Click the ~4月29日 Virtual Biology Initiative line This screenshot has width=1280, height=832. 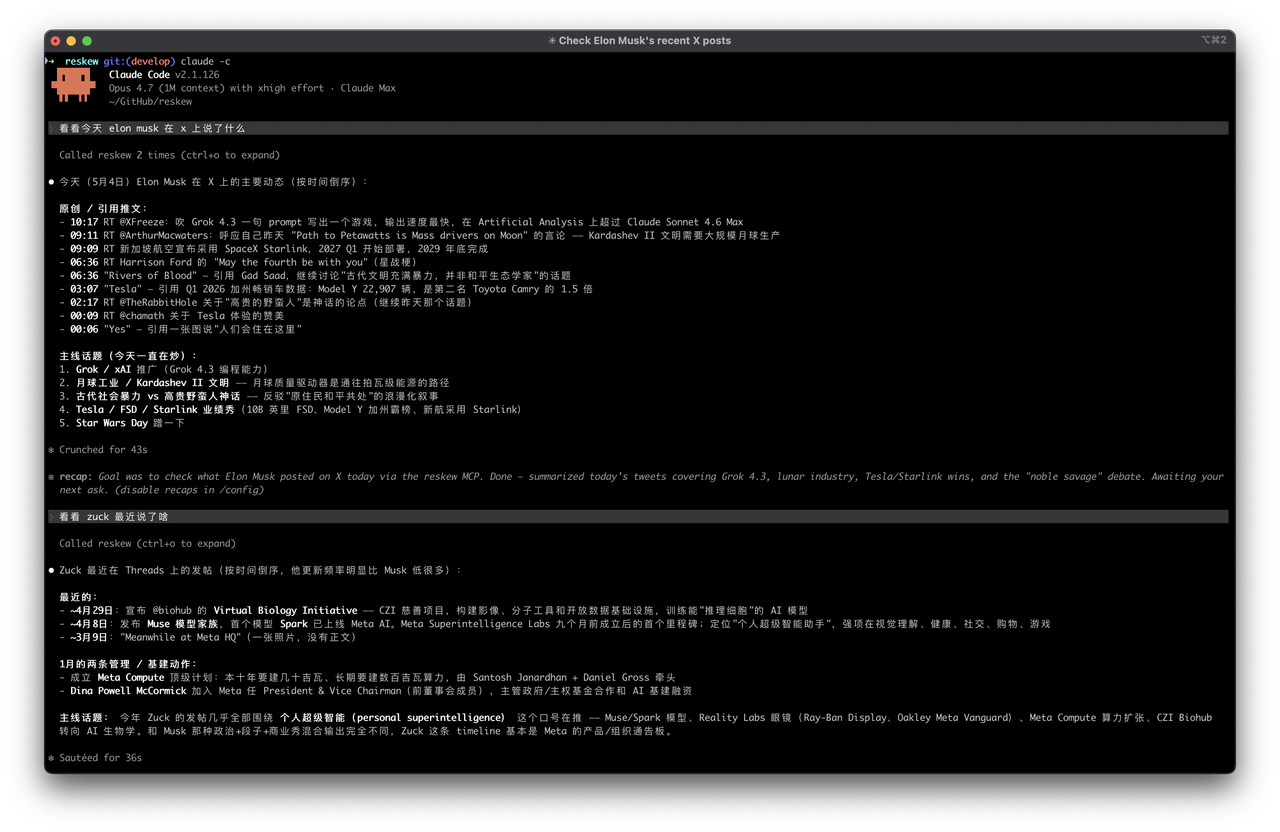click(x=433, y=610)
